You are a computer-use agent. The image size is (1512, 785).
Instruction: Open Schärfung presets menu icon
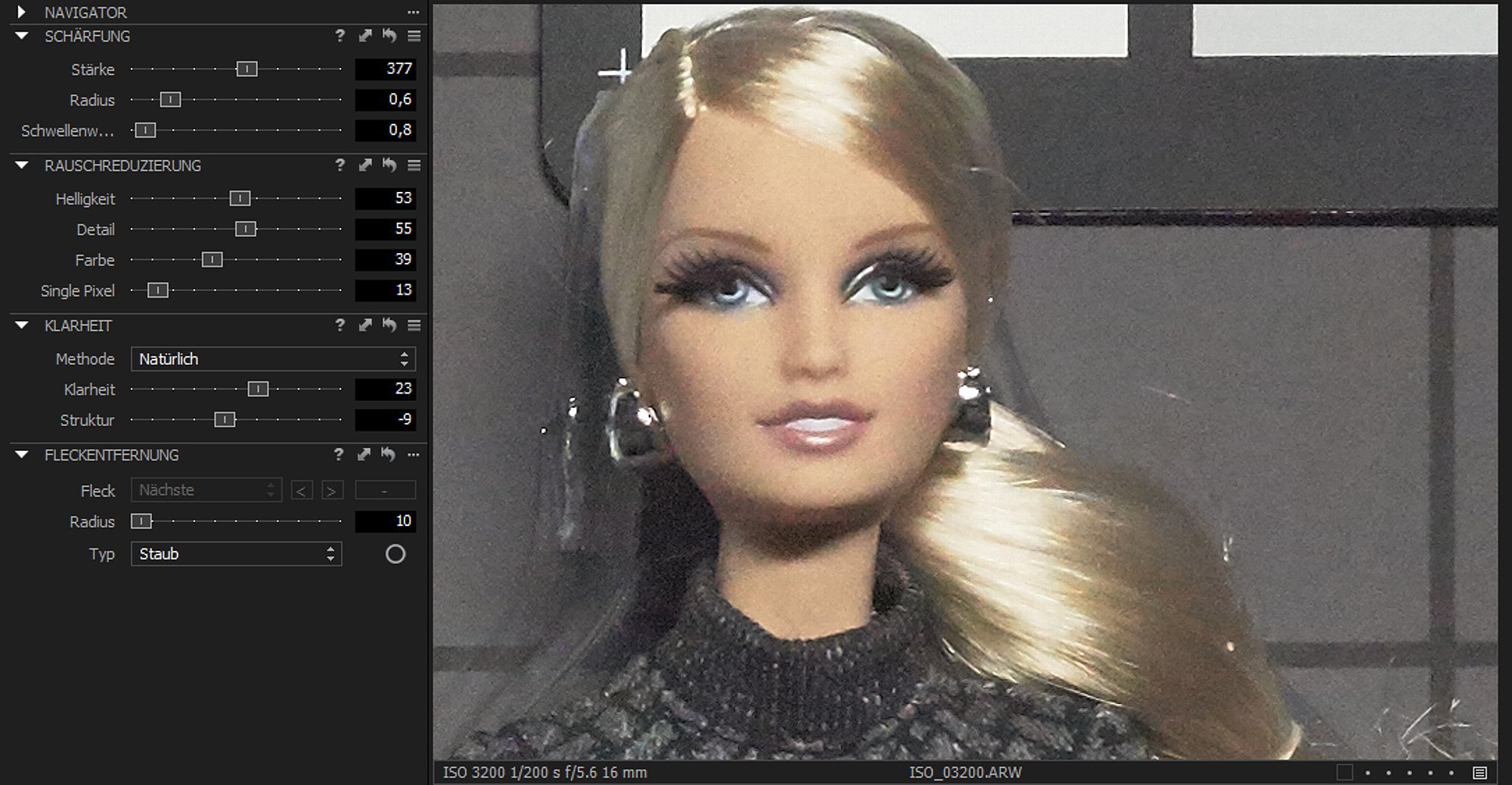[x=414, y=36]
